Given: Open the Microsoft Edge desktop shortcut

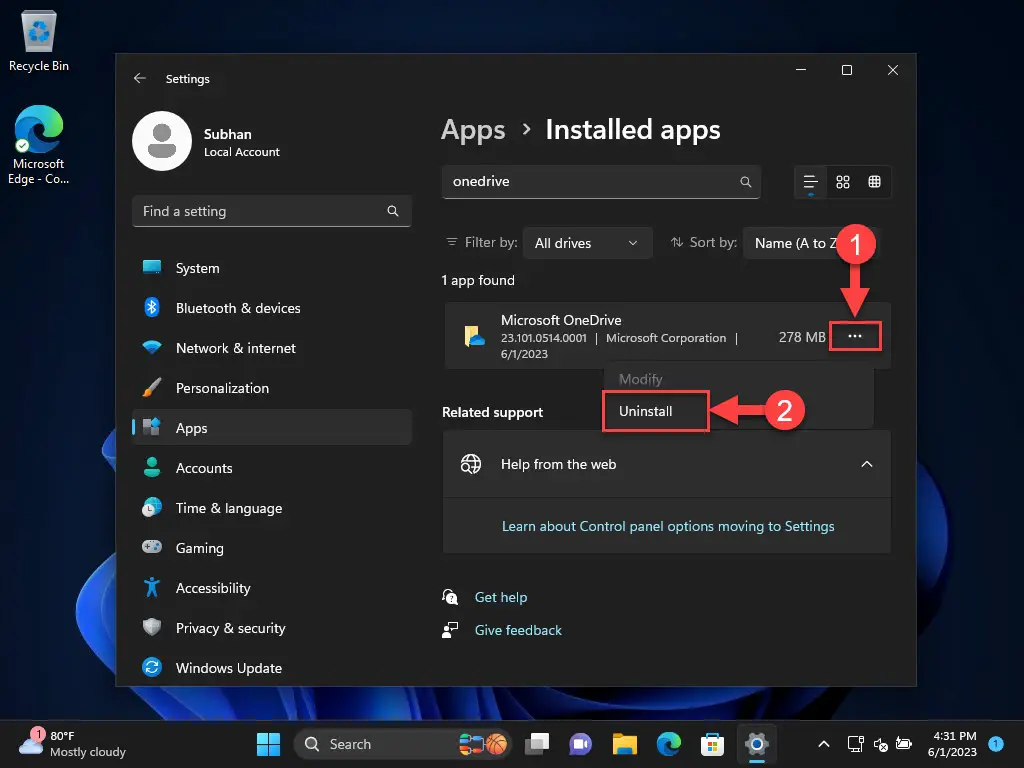Looking at the screenshot, I should coord(39,145).
